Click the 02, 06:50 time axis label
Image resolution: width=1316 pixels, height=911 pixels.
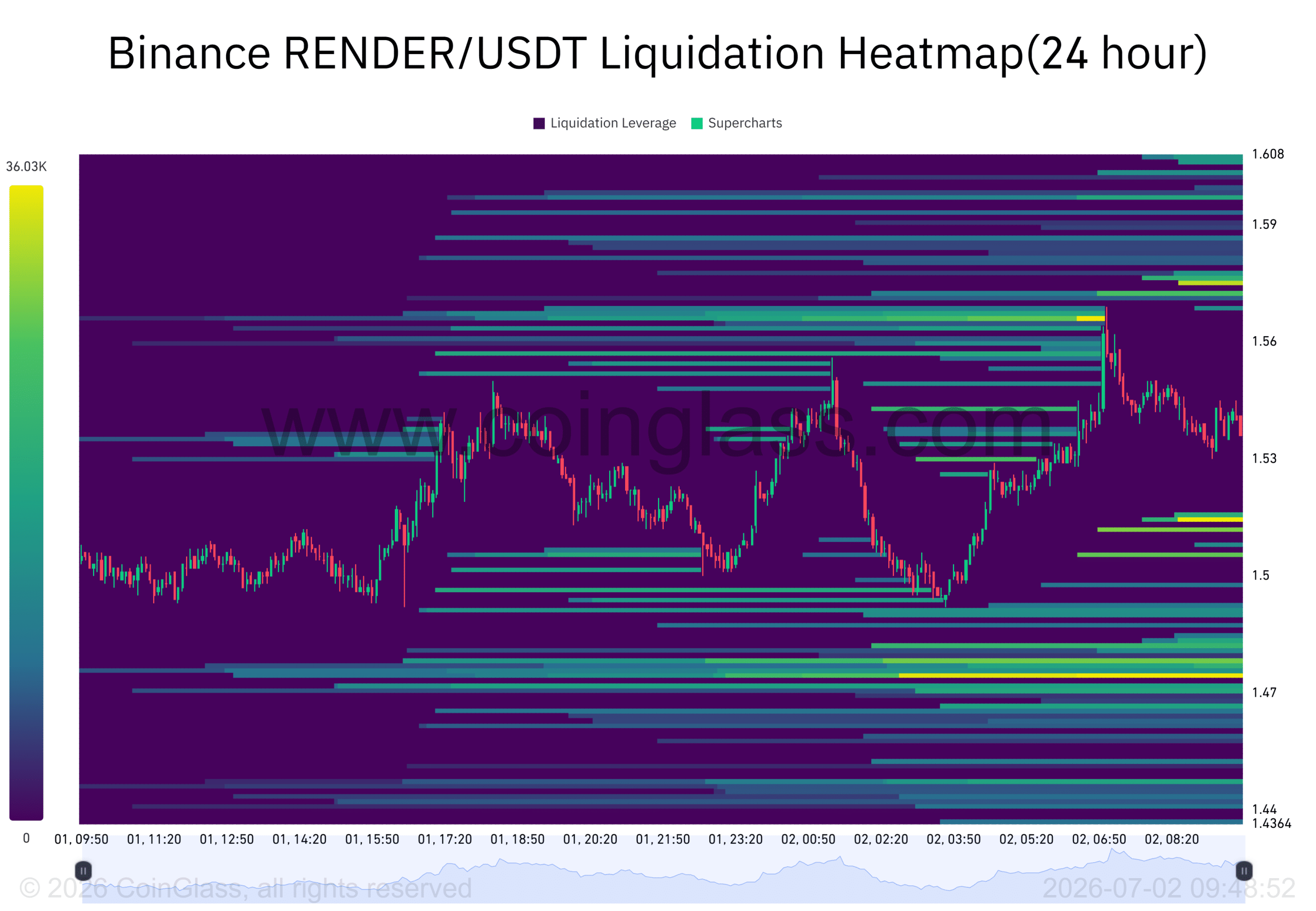(1099, 840)
